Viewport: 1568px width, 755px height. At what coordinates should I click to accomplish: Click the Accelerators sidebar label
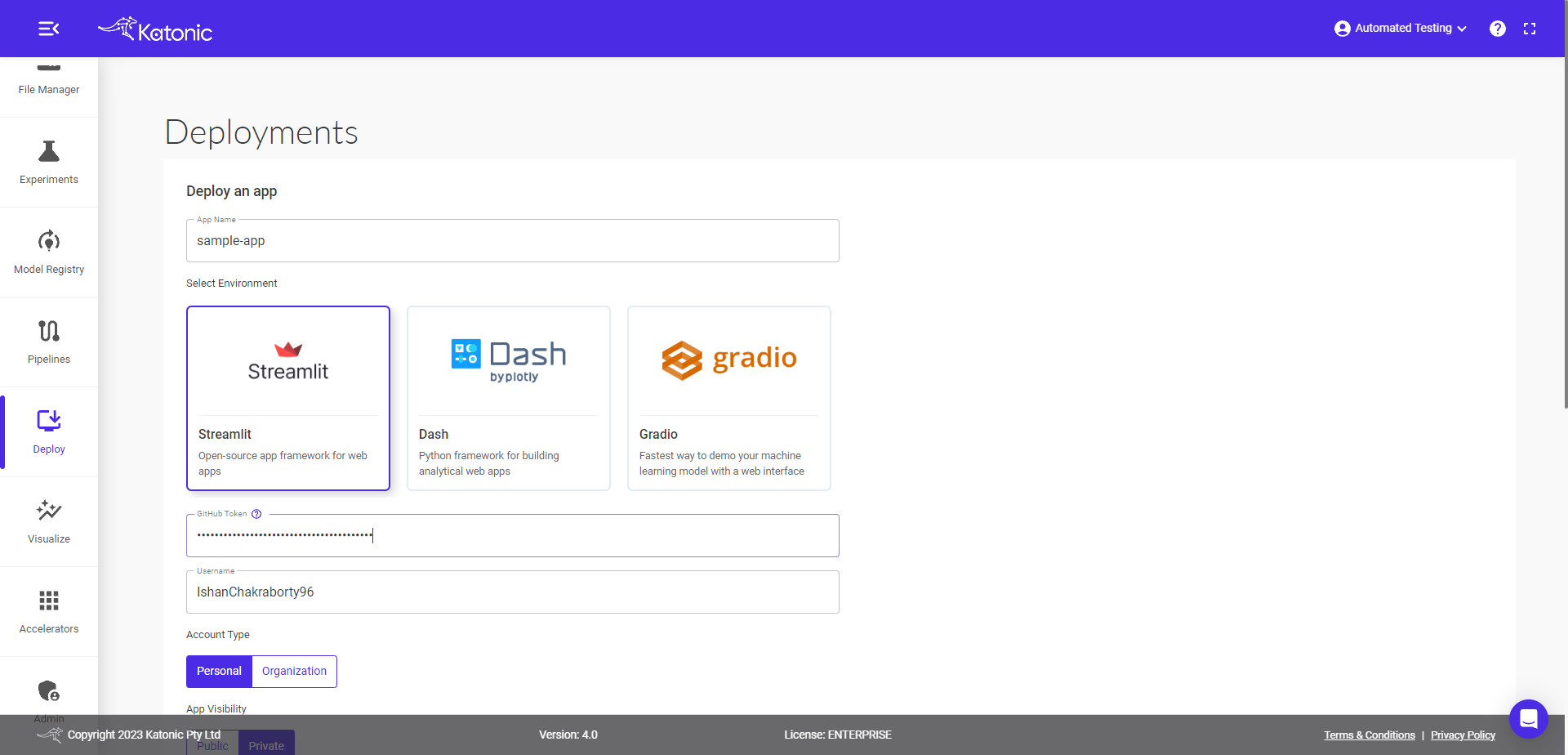click(49, 629)
